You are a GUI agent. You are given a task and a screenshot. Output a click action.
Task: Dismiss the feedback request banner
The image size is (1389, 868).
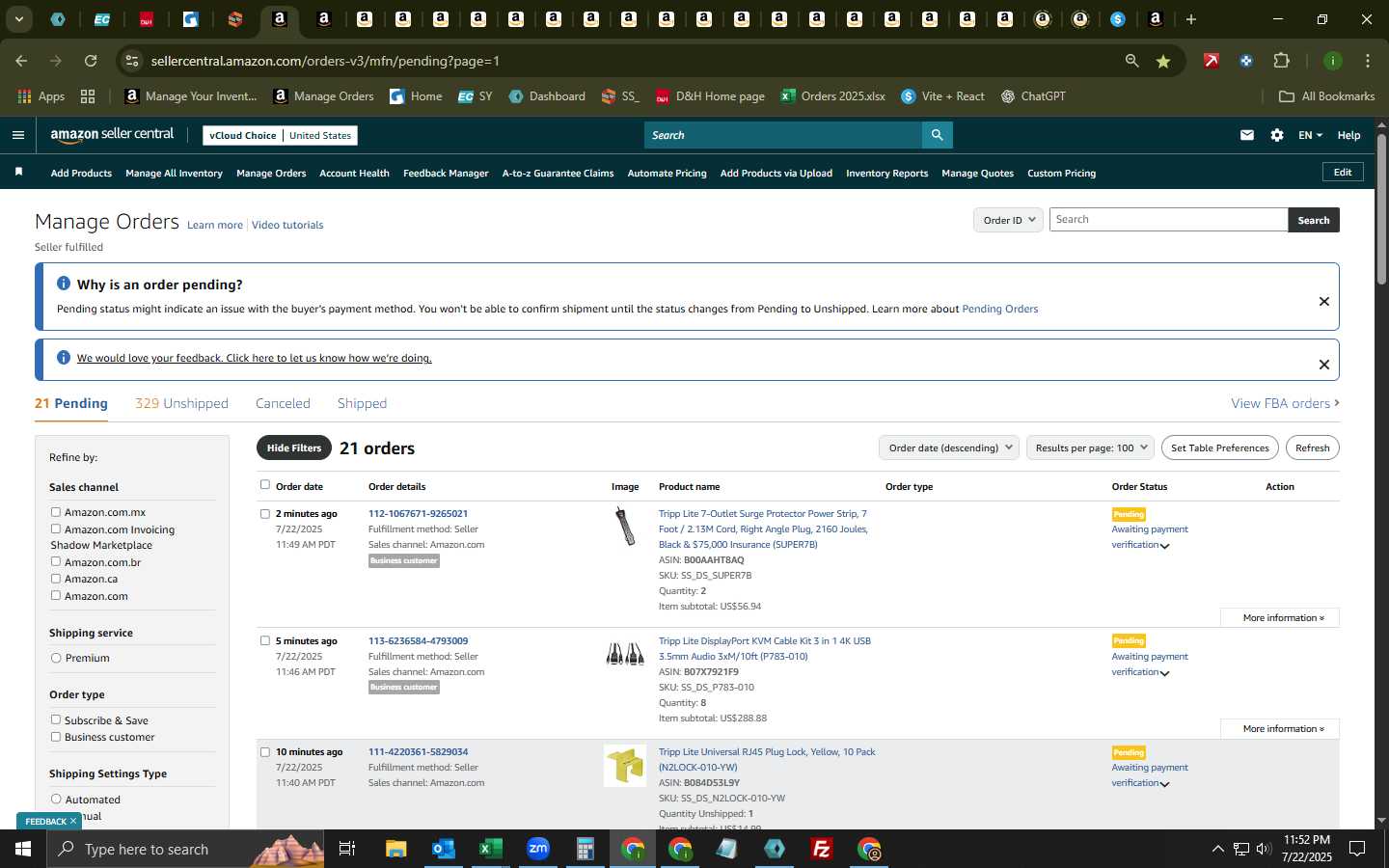[1324, 364]
